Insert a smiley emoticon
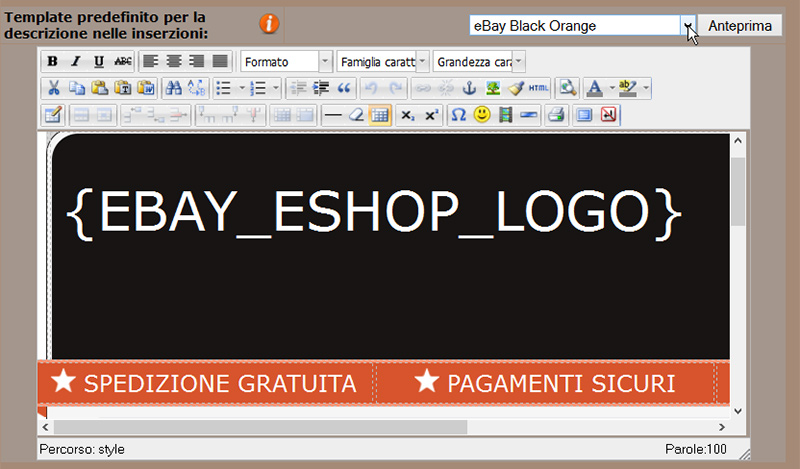 (x=482, y=115)
